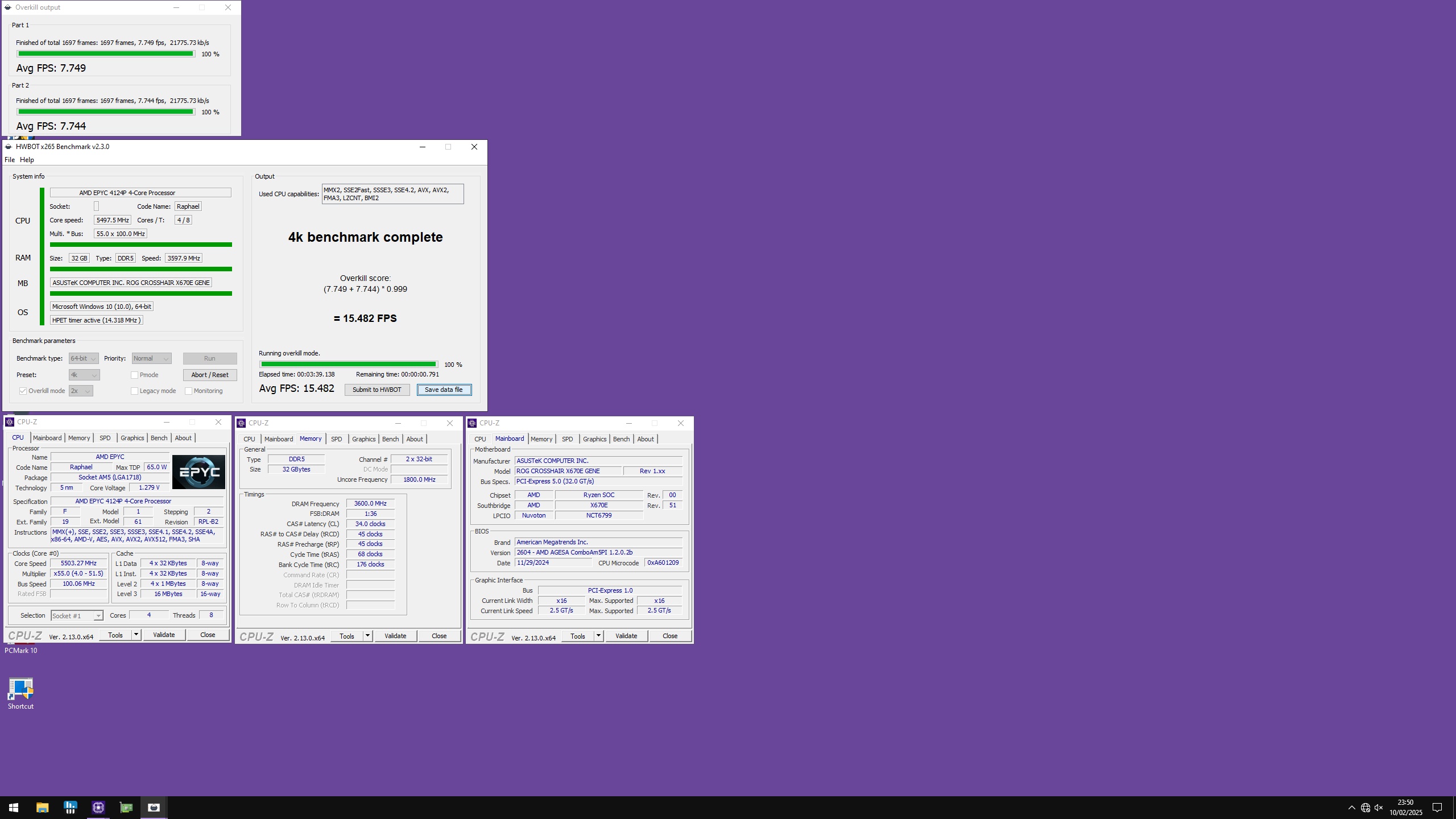Click Validate in first CPU-Z window

164,635
